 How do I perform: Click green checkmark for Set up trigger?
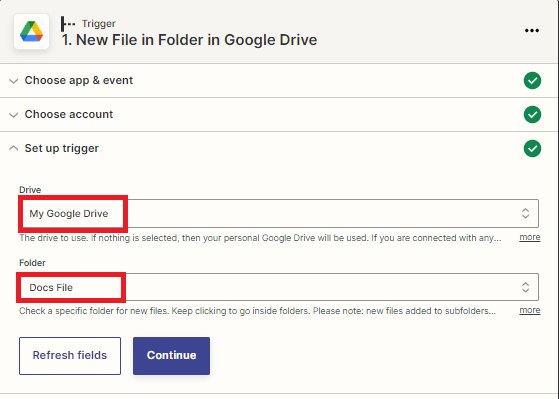point(532,148)
